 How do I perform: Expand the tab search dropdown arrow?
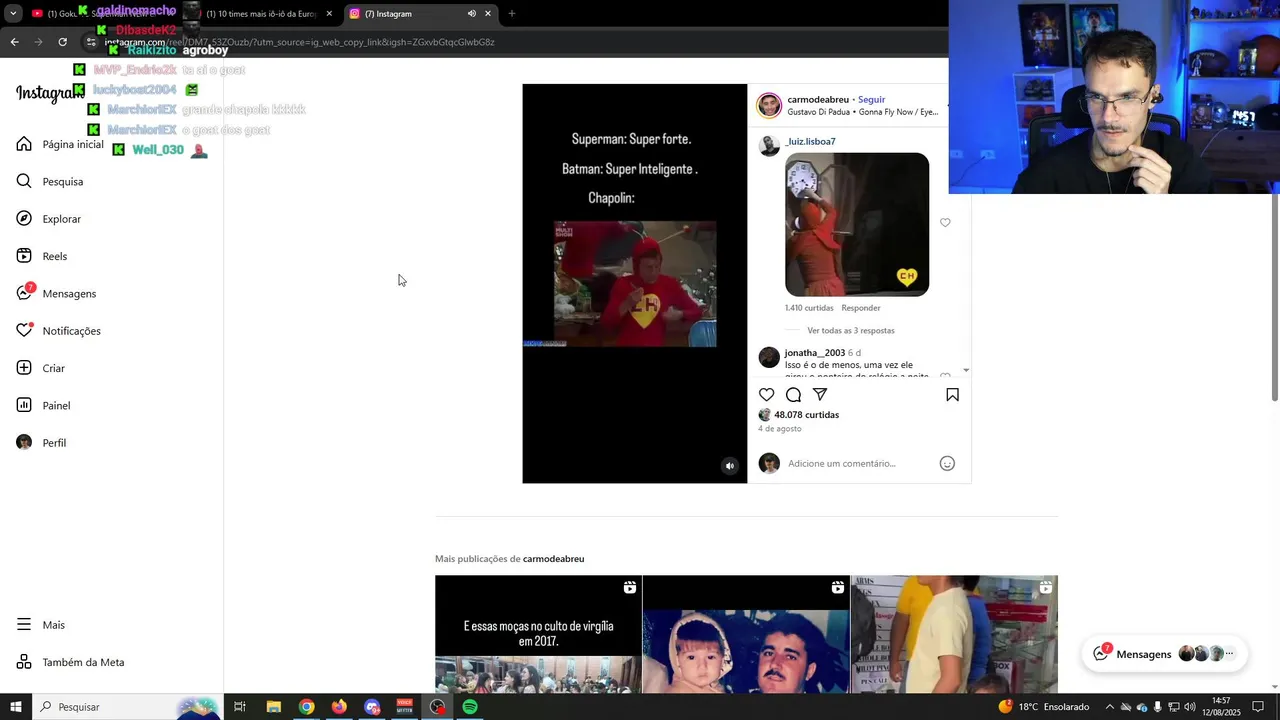(x=13, y=14)
